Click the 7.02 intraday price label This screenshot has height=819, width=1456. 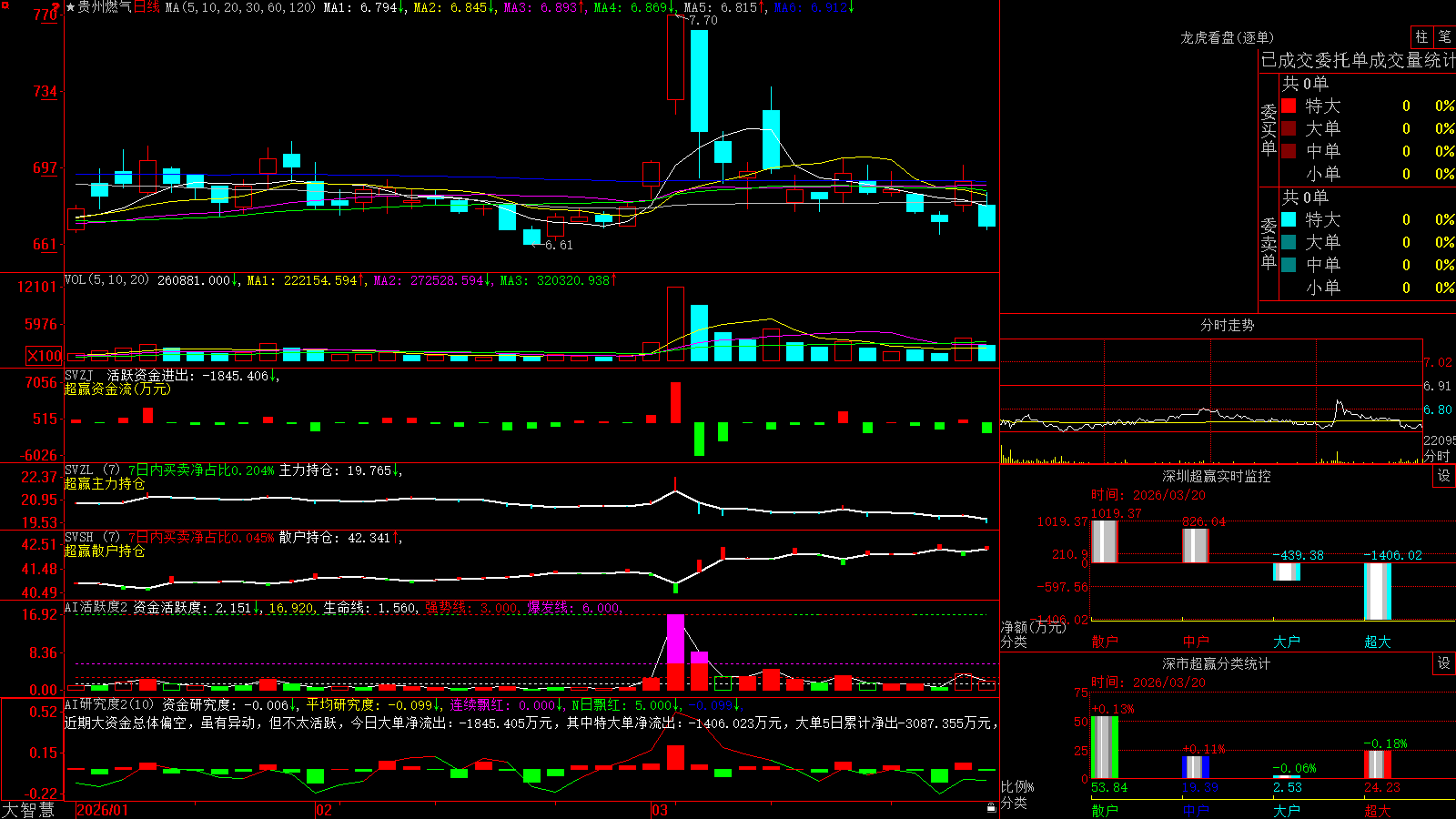(1438, 362)
